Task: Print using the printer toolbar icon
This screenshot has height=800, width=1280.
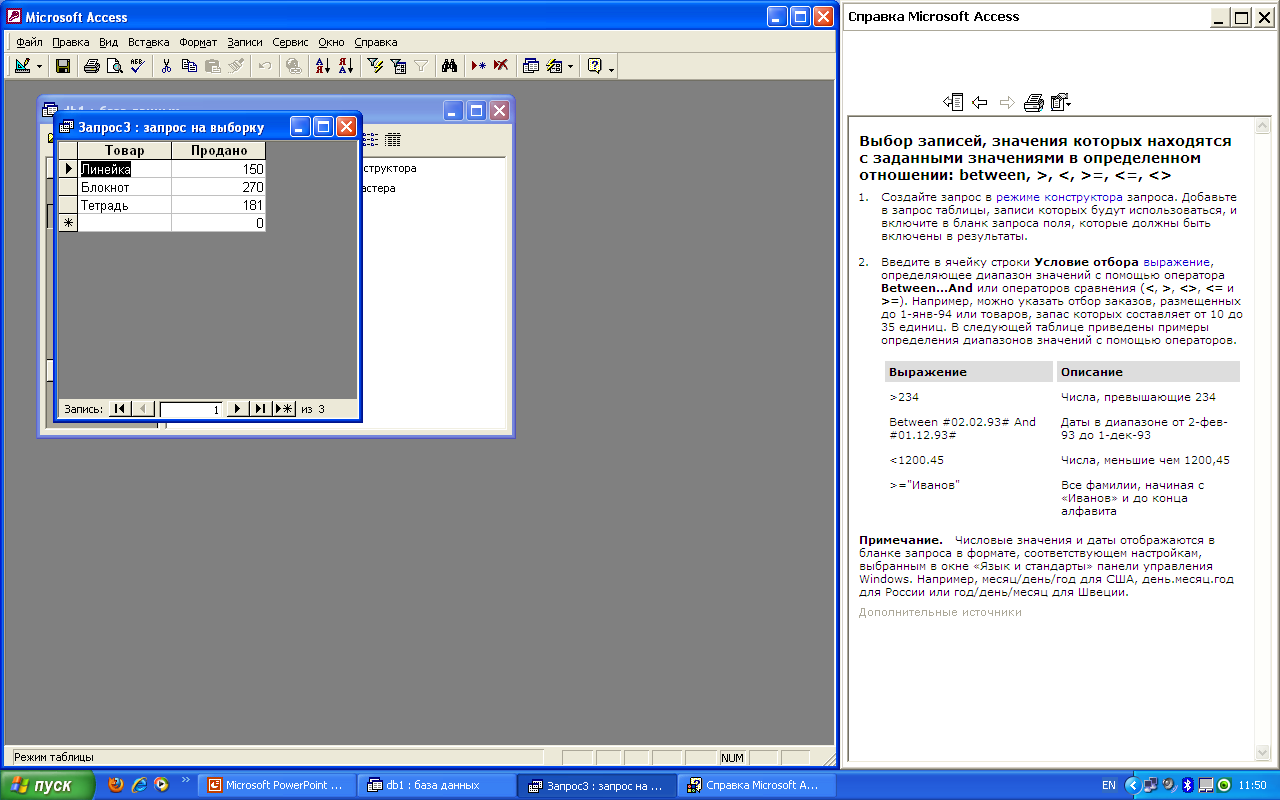Action: [92, 66]
